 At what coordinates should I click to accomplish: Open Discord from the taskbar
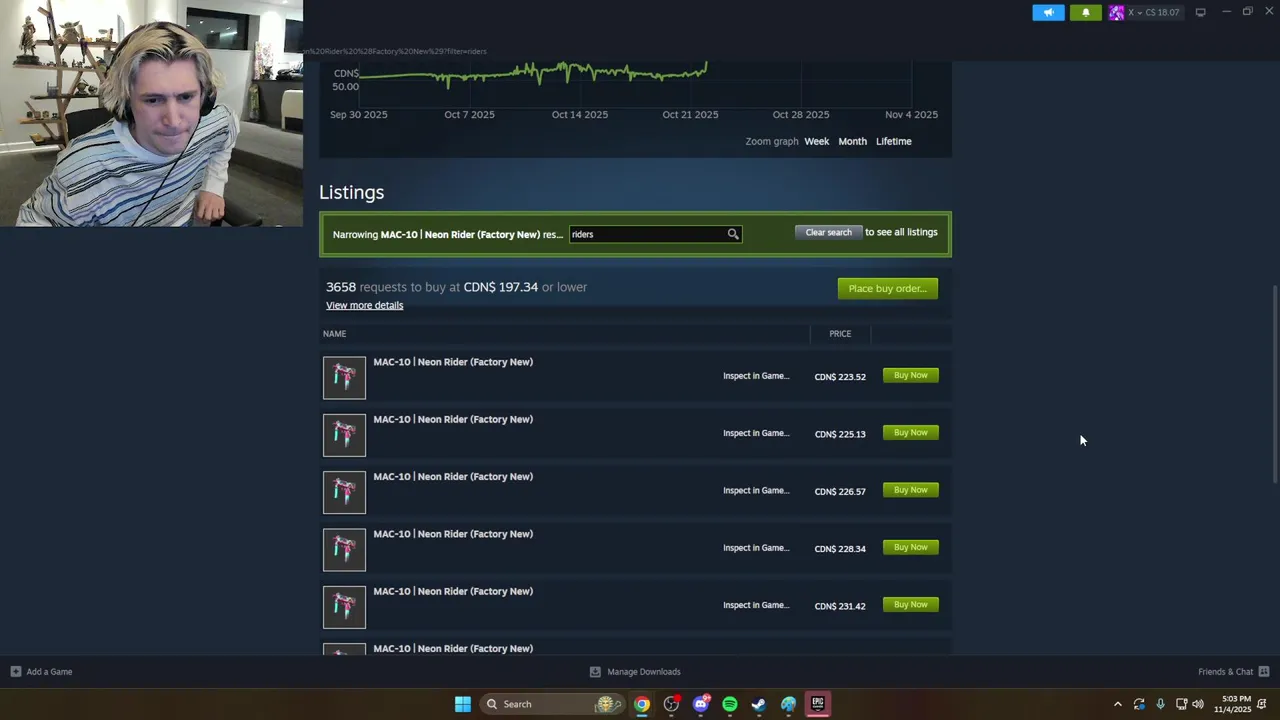701,704
